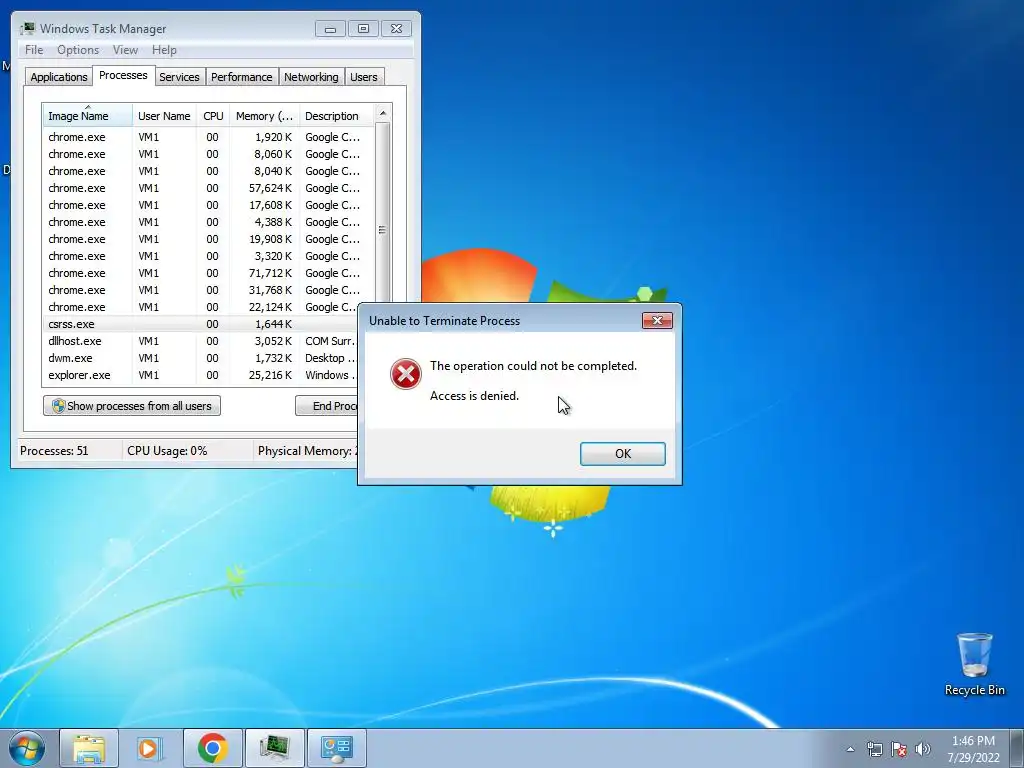
Task: Click the volume speaker tray icon
Action: click(x=923, y=749)
